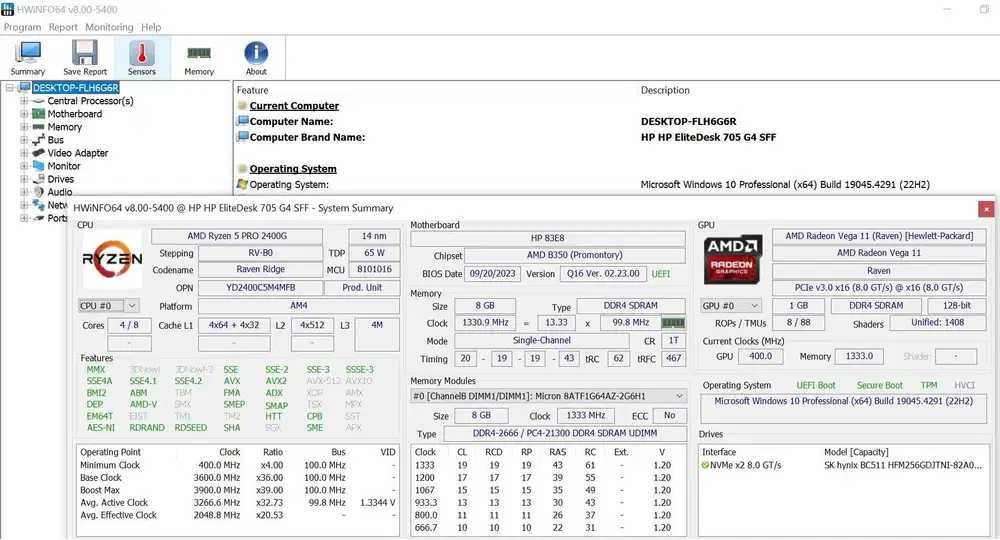Click the Computer Brand Name row icon
Viewport: 1000px width, 540px height.
pyautogui.click(x=242, y=137)
